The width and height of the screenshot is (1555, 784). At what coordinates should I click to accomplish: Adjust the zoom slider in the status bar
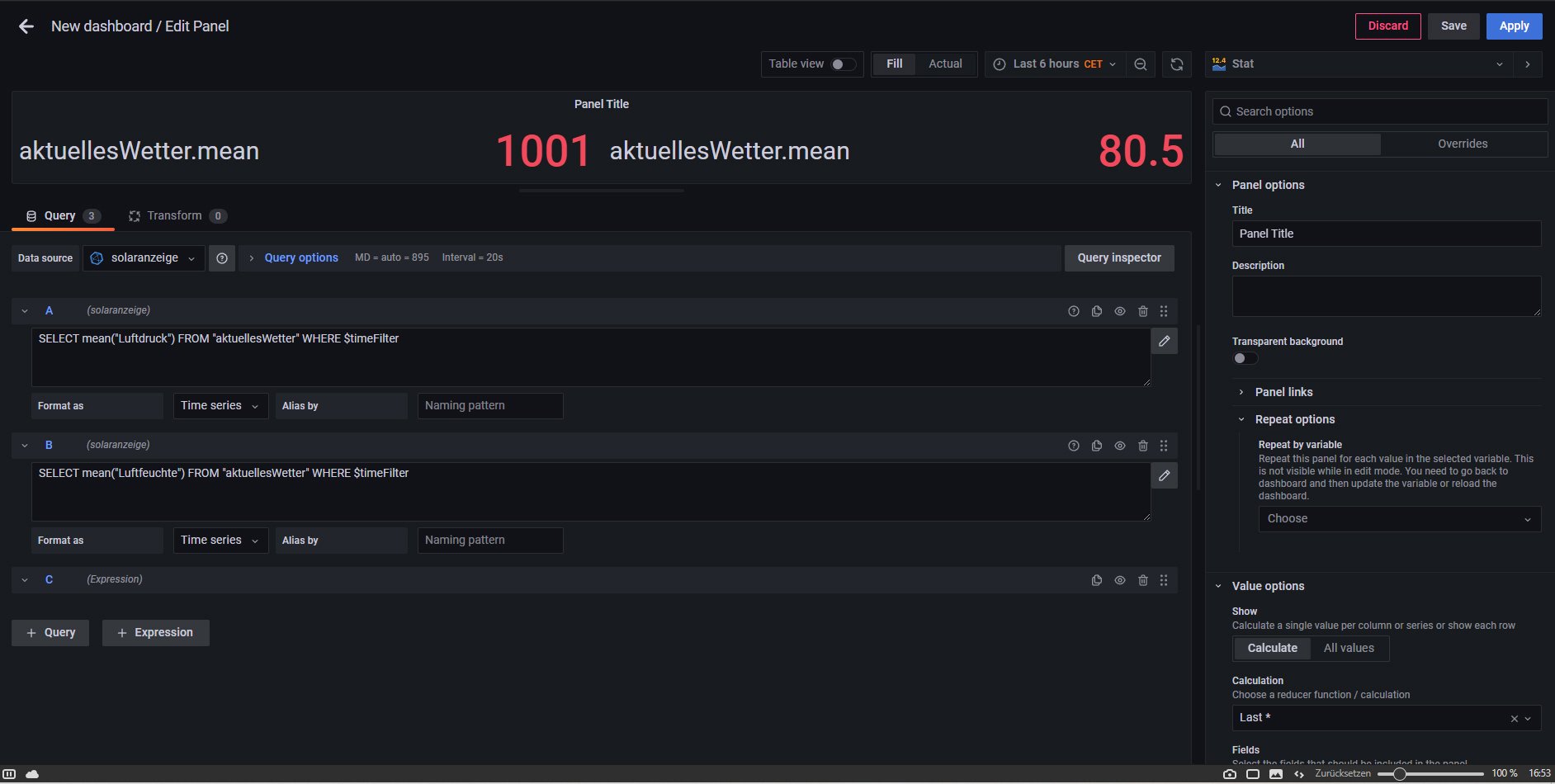click(1399, 774)
